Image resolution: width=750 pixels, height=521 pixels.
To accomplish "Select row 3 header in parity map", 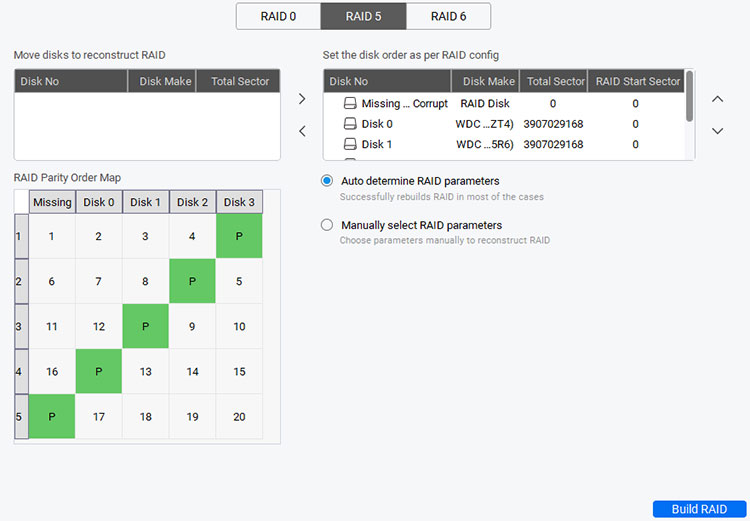I will (x=21, y=326).
